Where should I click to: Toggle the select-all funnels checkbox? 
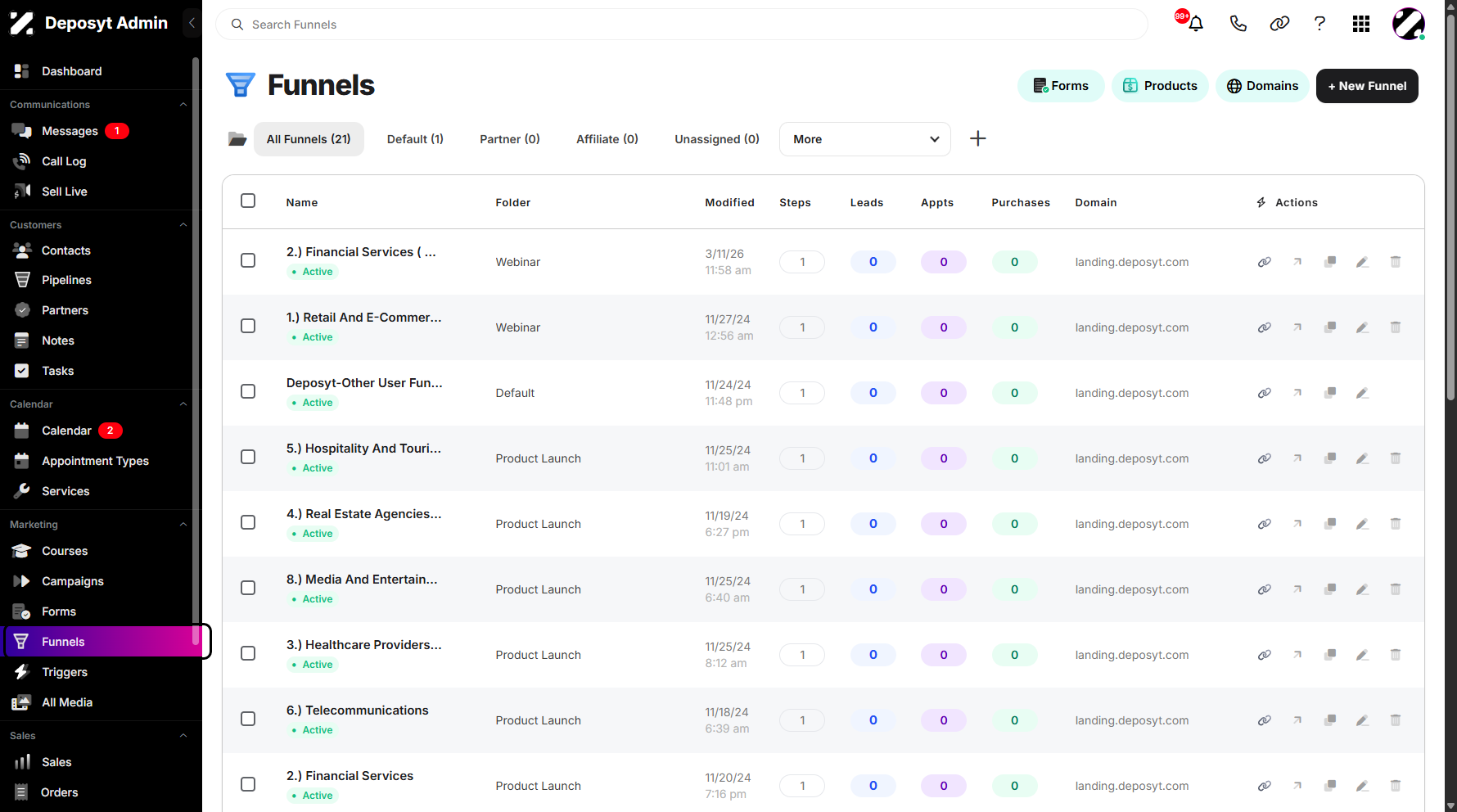pyautogui.click(x=248, y=201)
